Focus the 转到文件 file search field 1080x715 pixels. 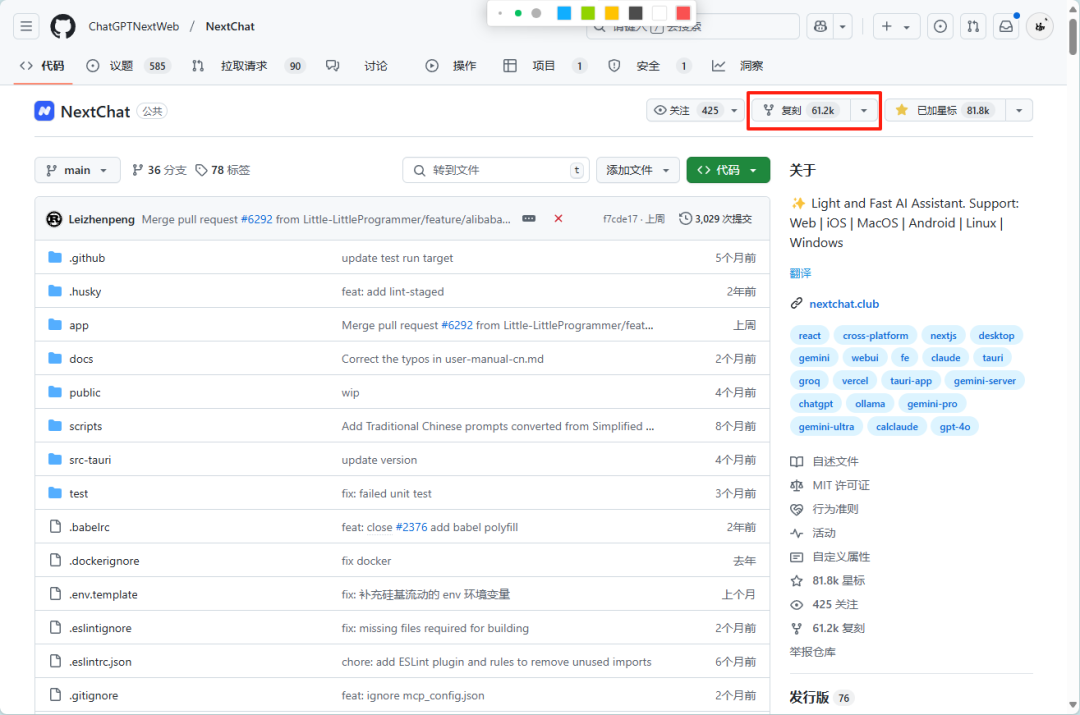pyautogui.click(x=496, y=170)
